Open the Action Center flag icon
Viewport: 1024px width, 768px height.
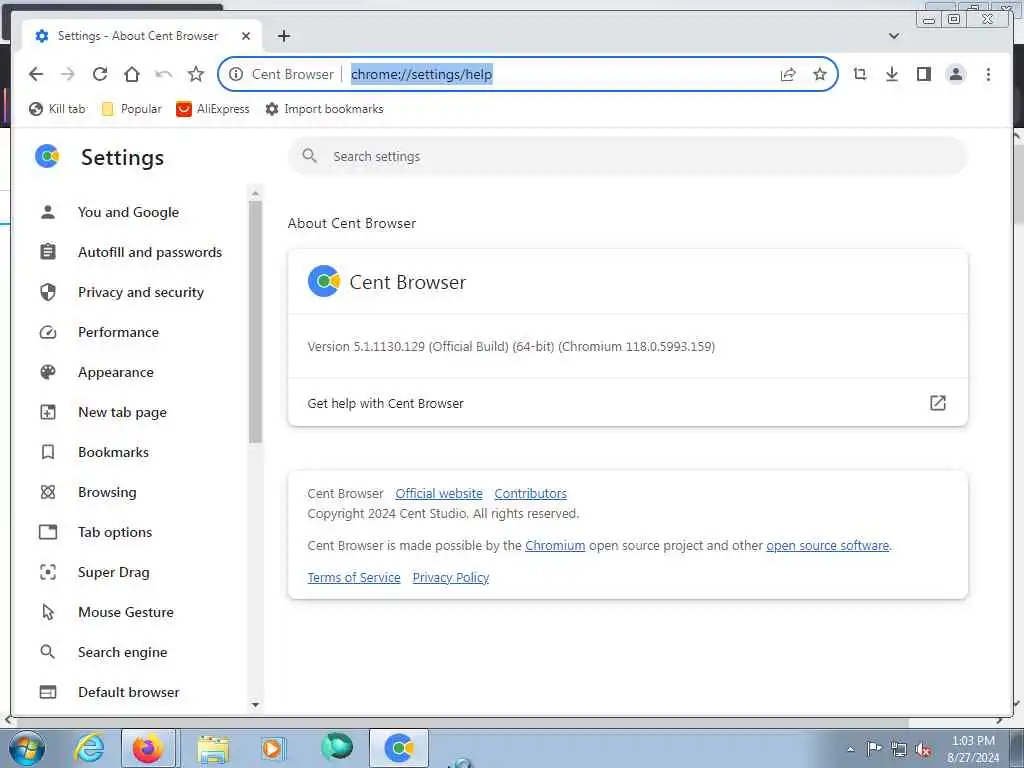874,749
